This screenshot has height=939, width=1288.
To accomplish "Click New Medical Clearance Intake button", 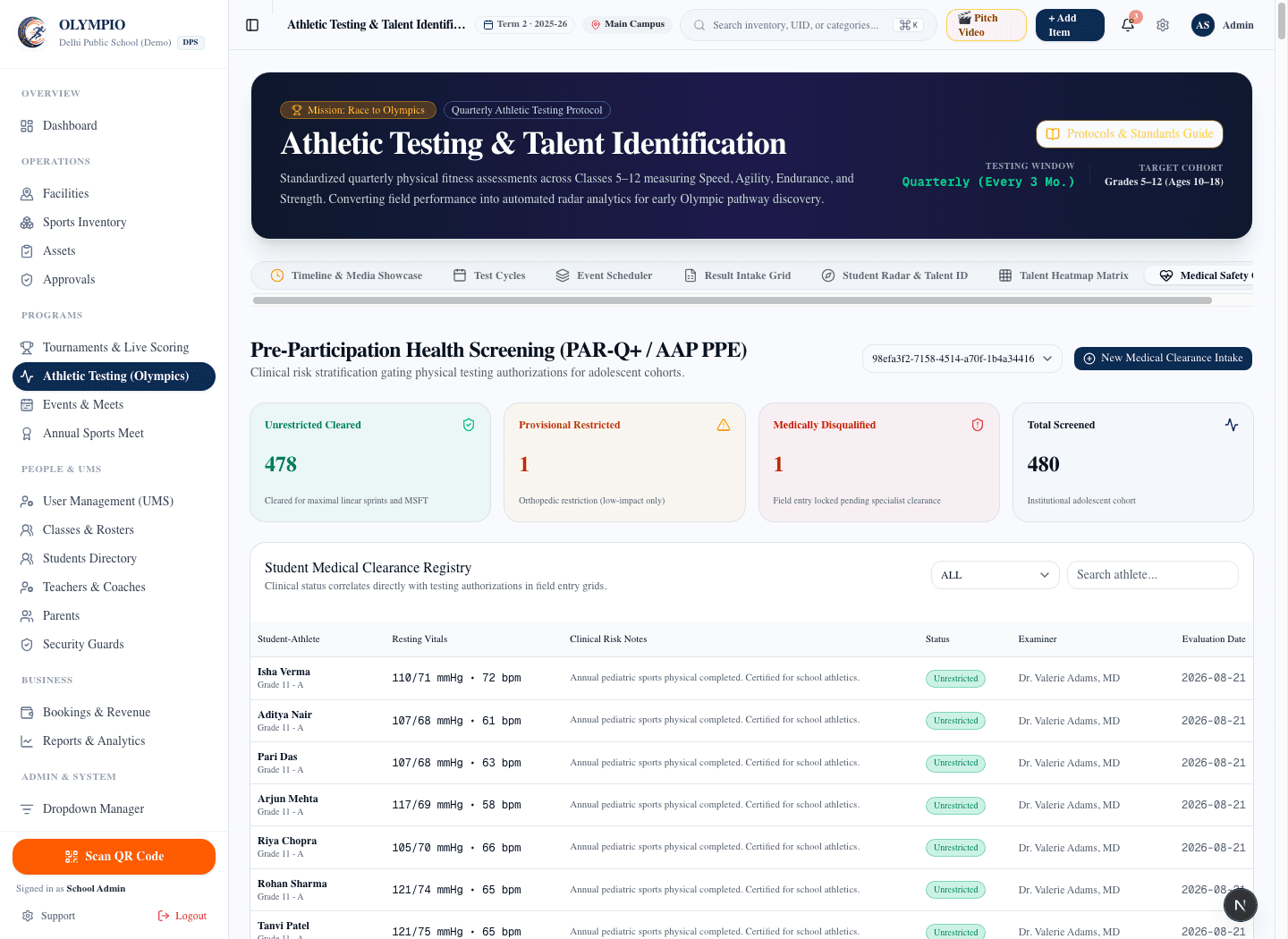I will [x=1163, y=359].
